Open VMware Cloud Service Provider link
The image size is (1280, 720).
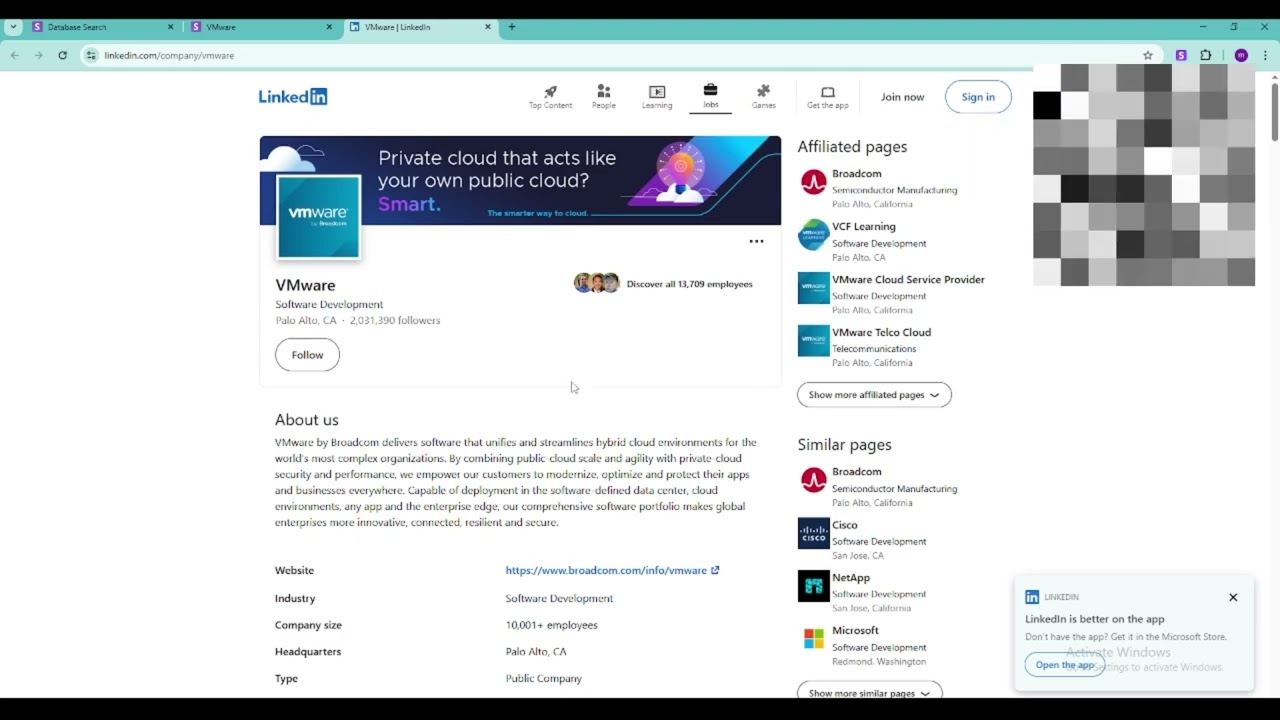point(908,280)
